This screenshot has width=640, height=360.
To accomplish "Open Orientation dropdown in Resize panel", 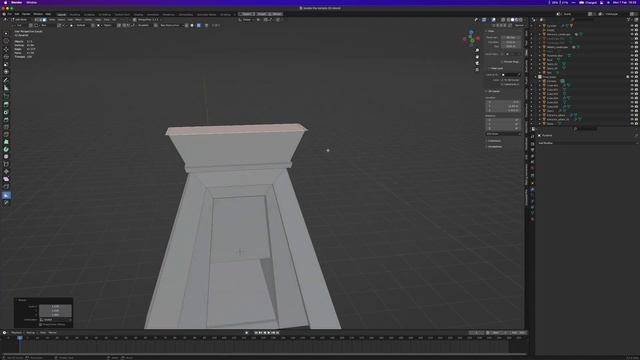I will (x=55, y=320).
